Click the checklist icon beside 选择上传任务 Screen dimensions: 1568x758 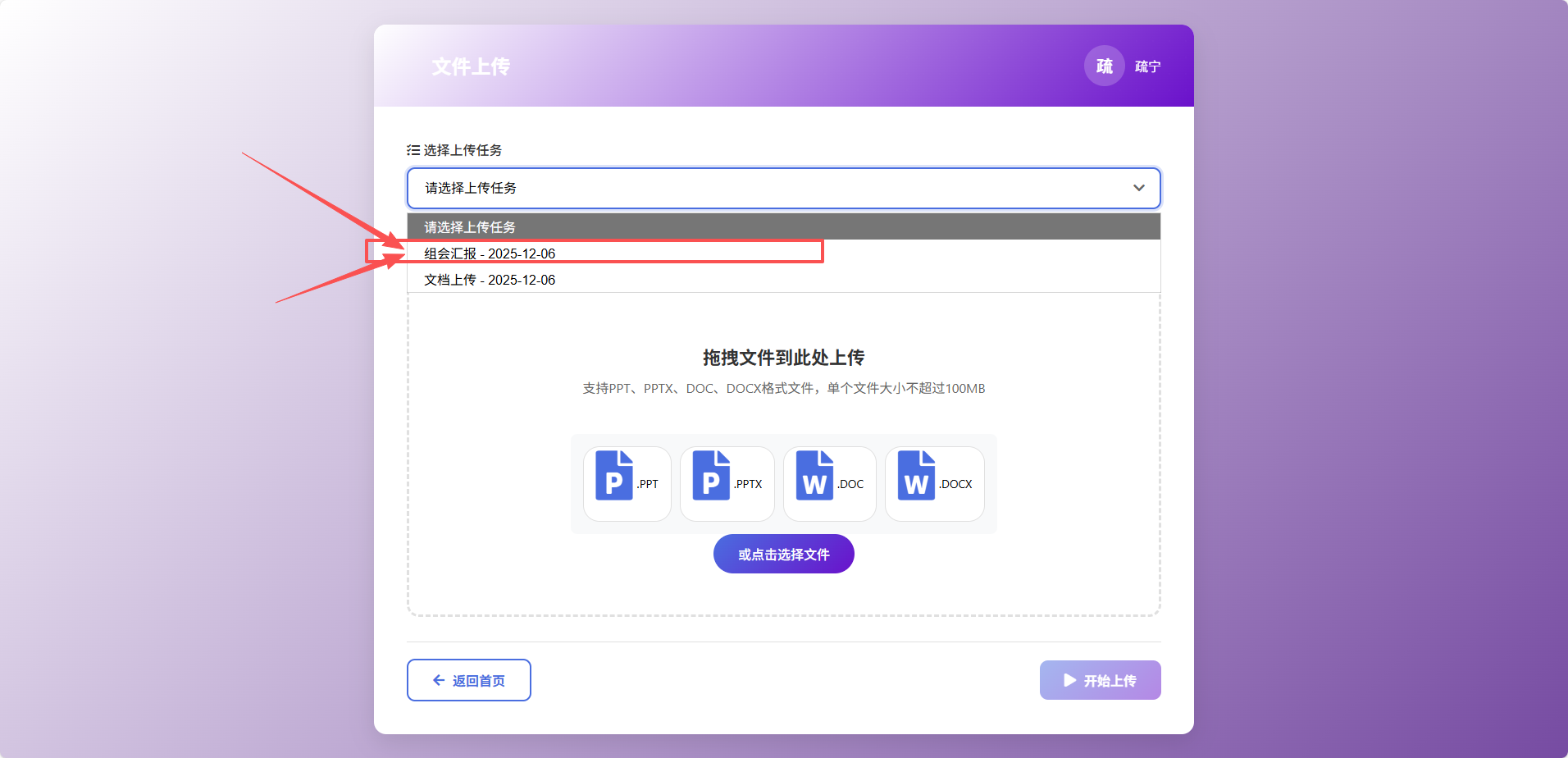(413, 150)
